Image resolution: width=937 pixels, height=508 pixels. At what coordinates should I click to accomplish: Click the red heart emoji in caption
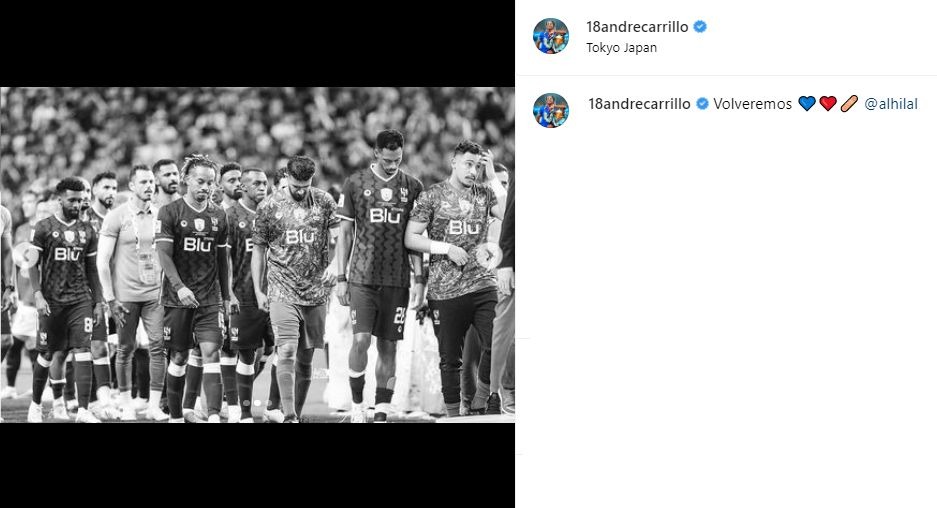click(x=828, y=104)
